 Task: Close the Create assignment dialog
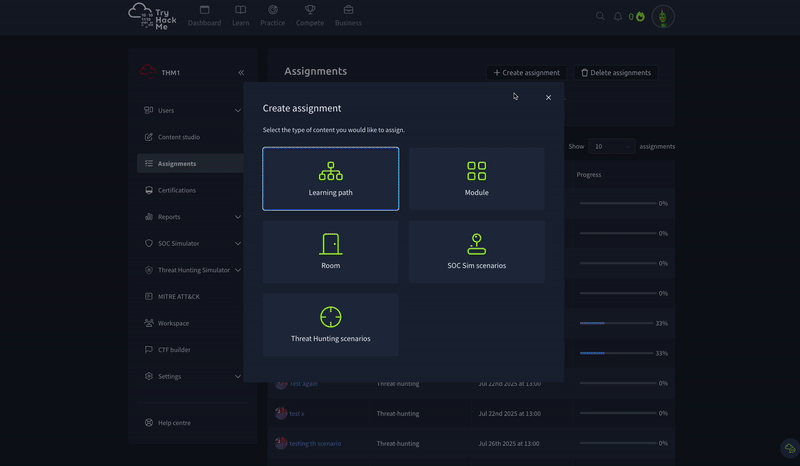pyautogui.click(x=548, y=97)
